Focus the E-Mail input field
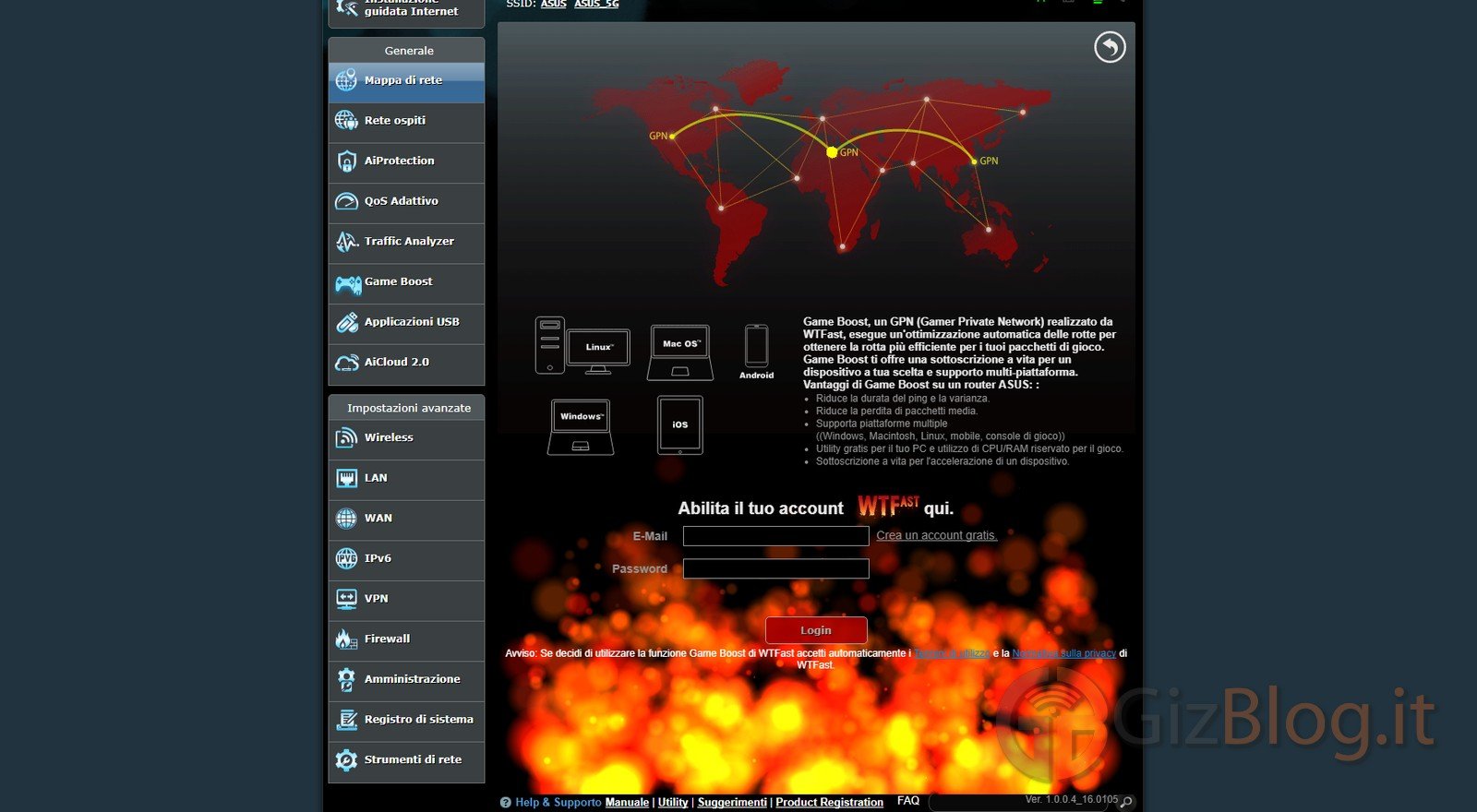 775,536
